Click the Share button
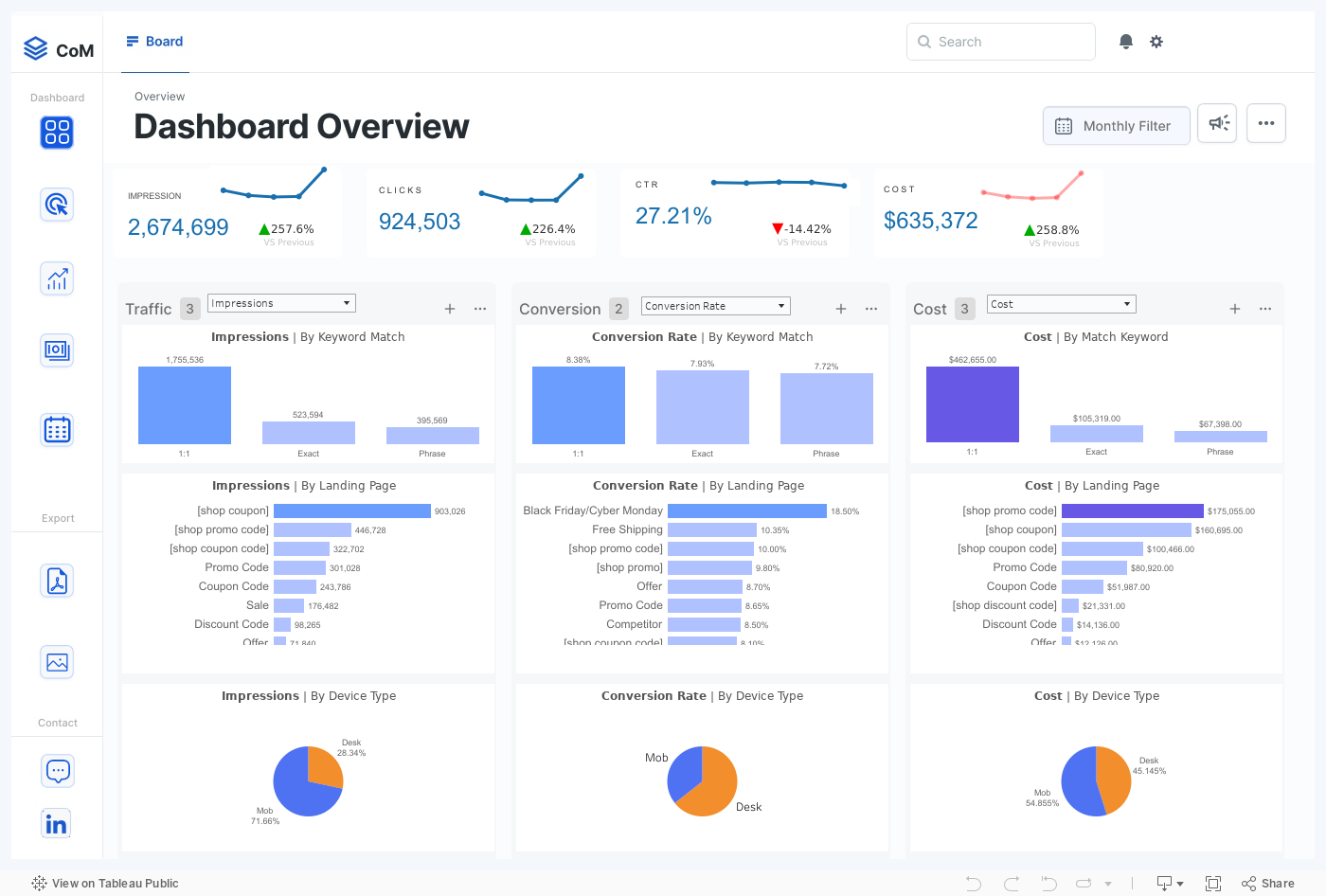Image resolution: width=1326 pixels, height=896 pixels. tap(1268, 884)
